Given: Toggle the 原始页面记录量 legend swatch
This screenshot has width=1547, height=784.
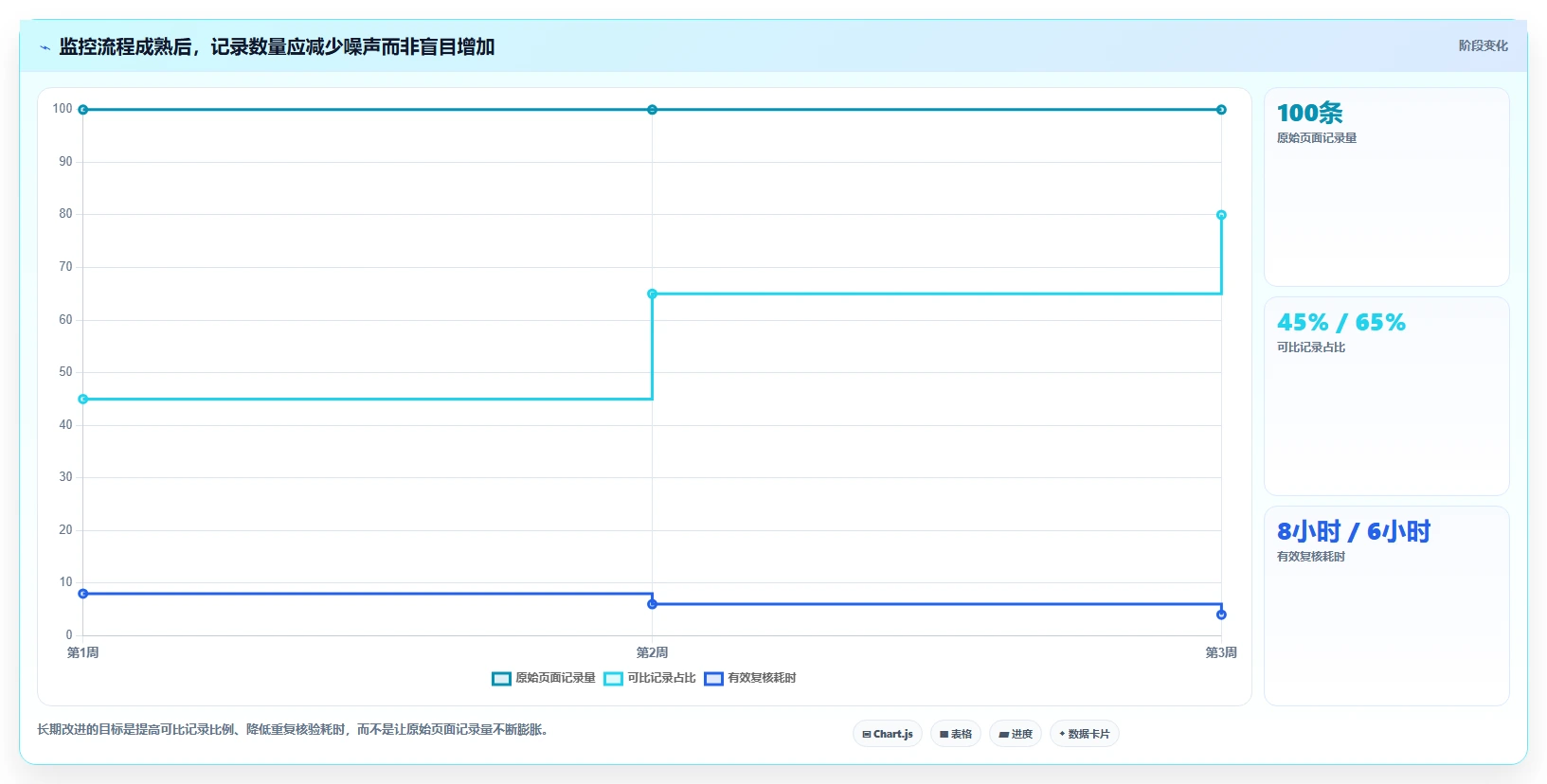Looking at the screenshot, I should tap(501, 679).
